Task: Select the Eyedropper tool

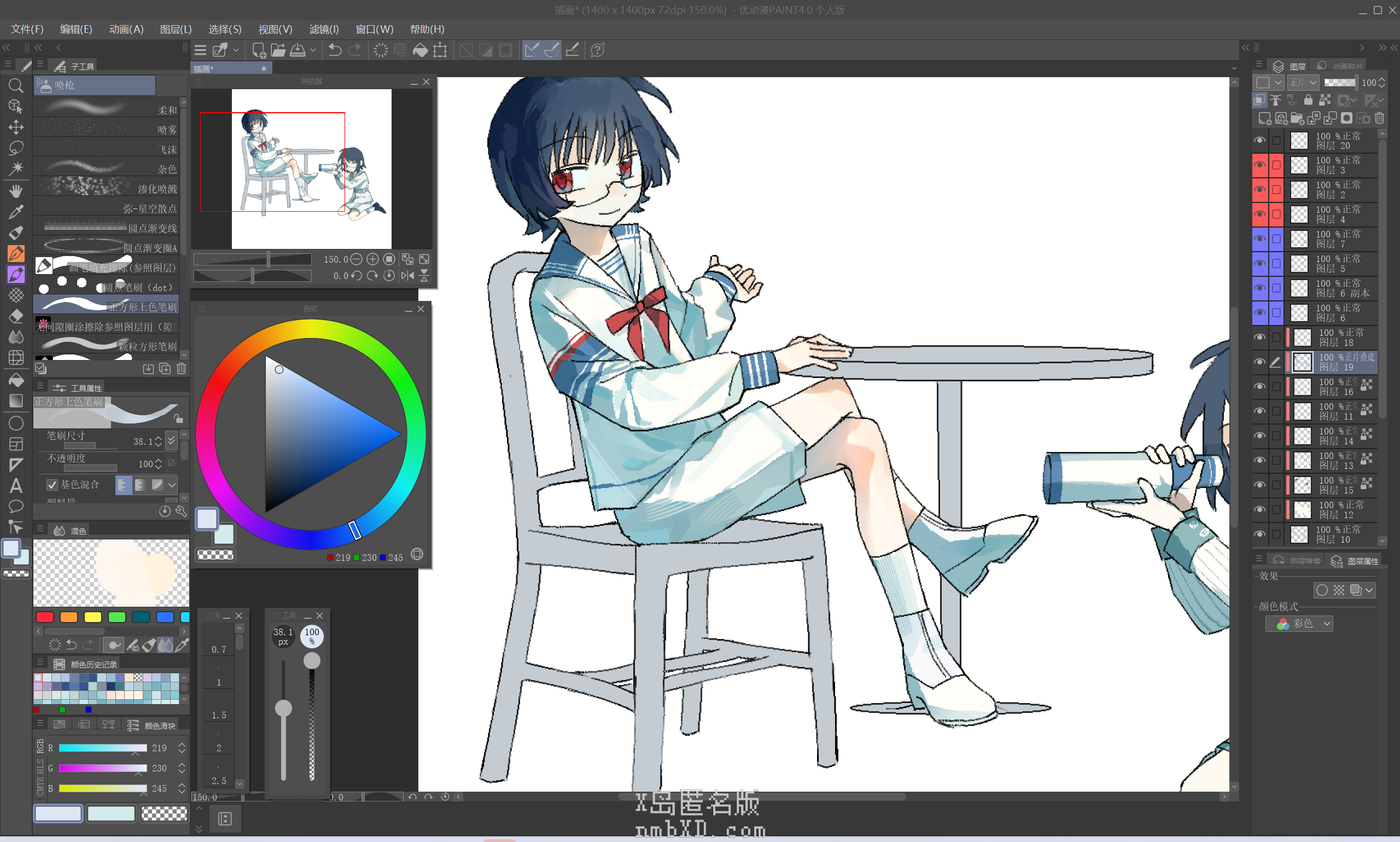Action: coord(16,212)
